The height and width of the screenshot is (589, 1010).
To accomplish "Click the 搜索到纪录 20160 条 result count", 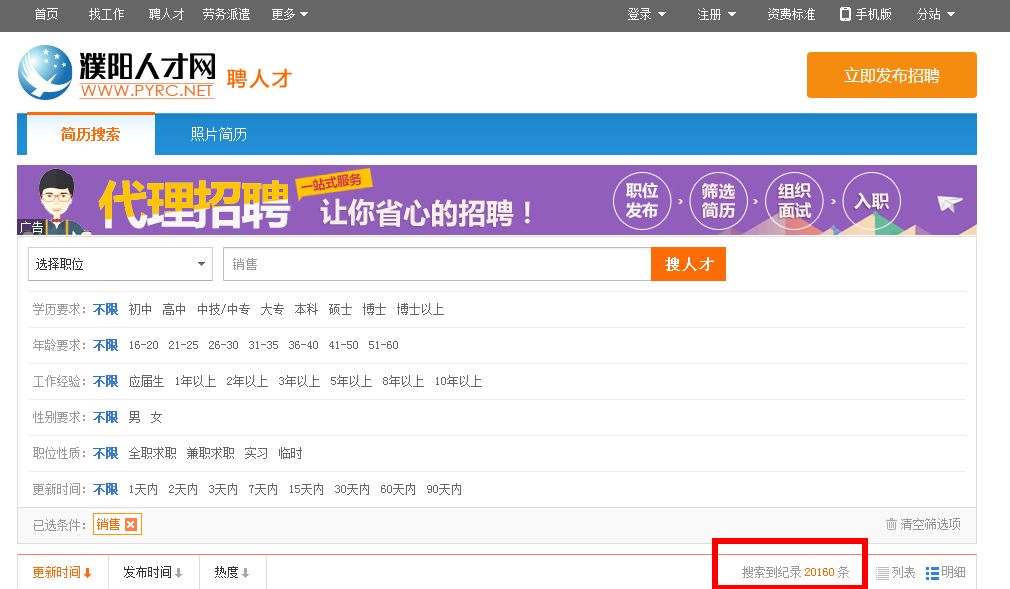I will coord(796,572).
